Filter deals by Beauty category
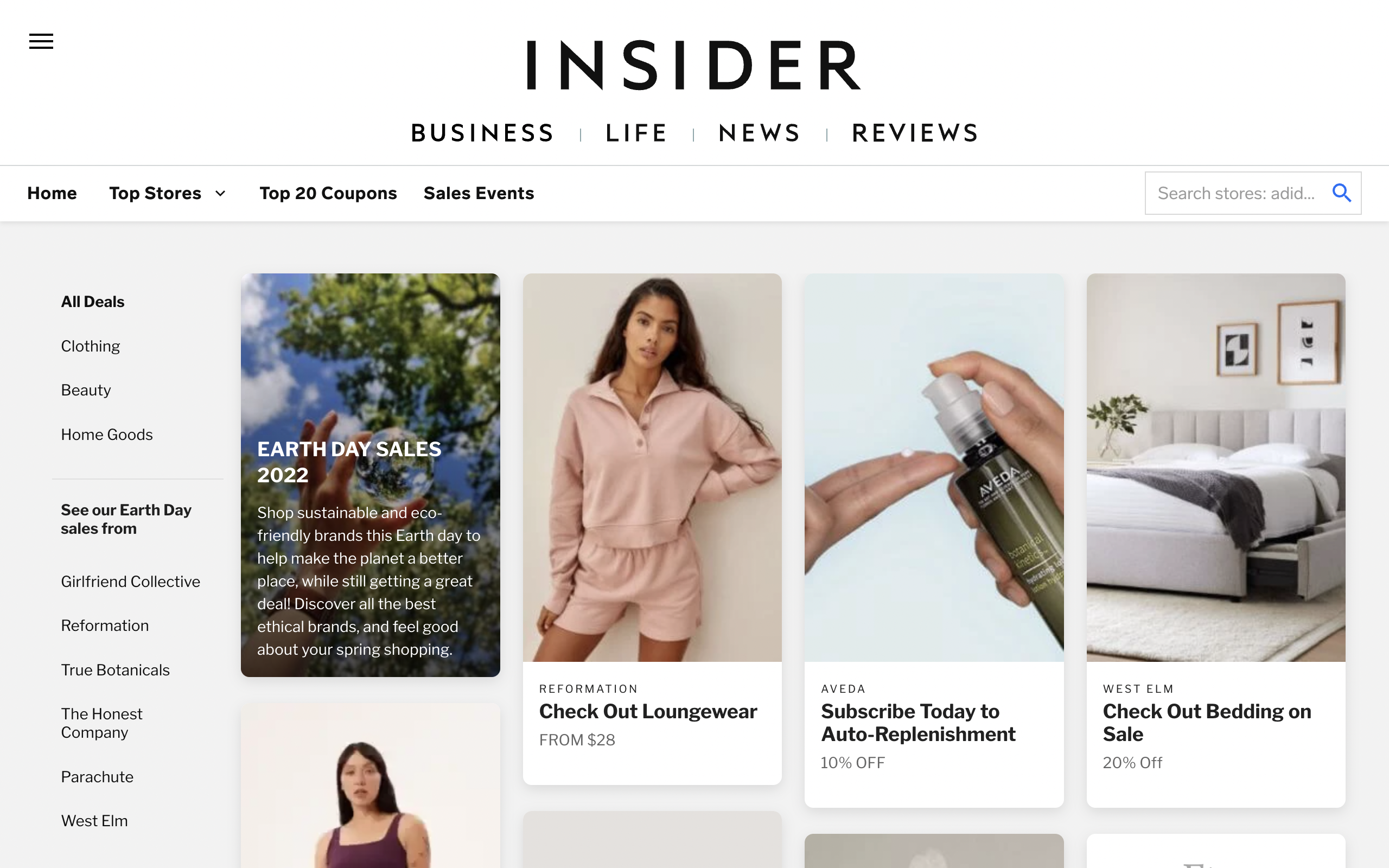1389x868 pixels. (x=86, y=391)
